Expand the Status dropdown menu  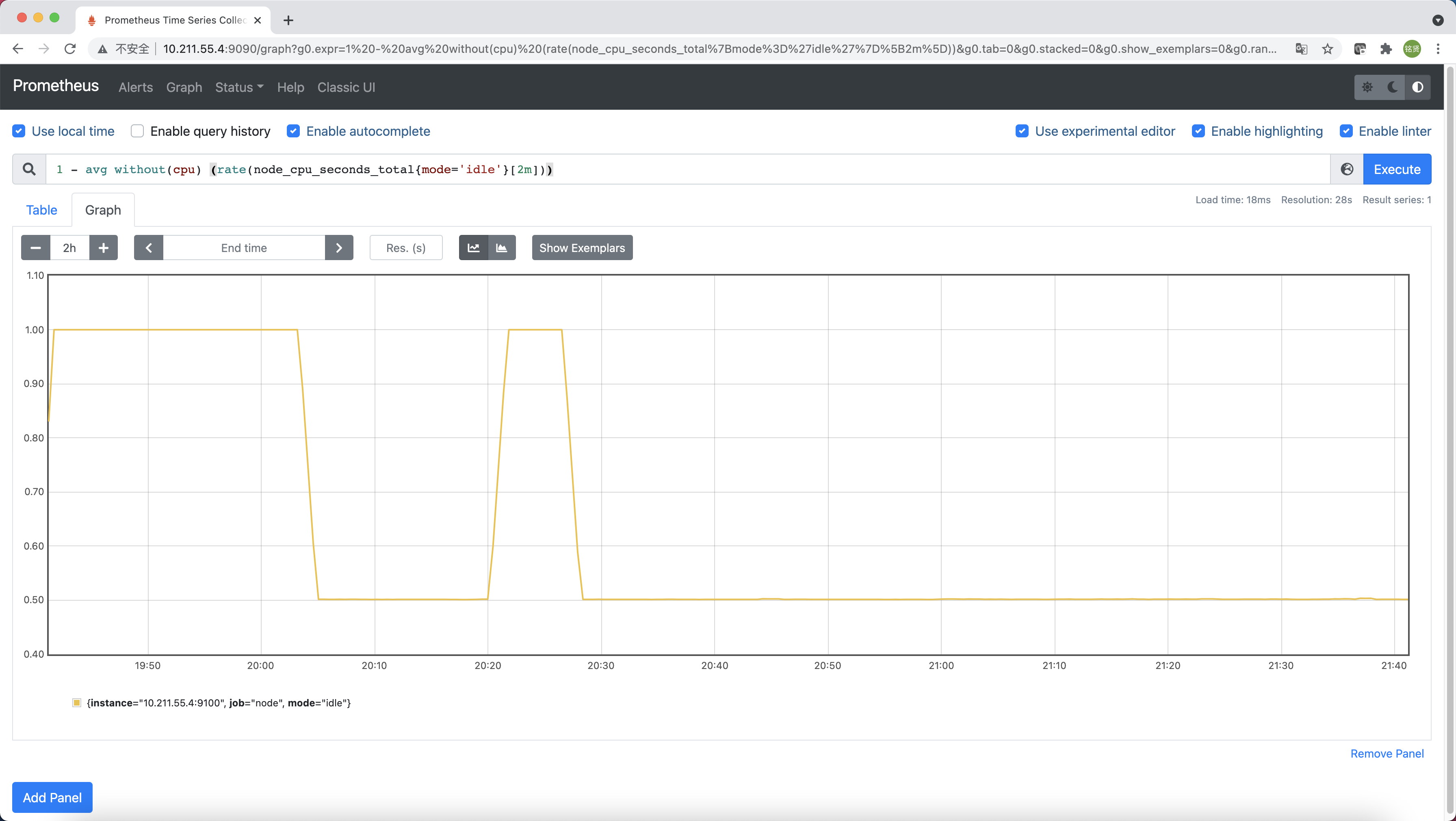tap(239, 87)
